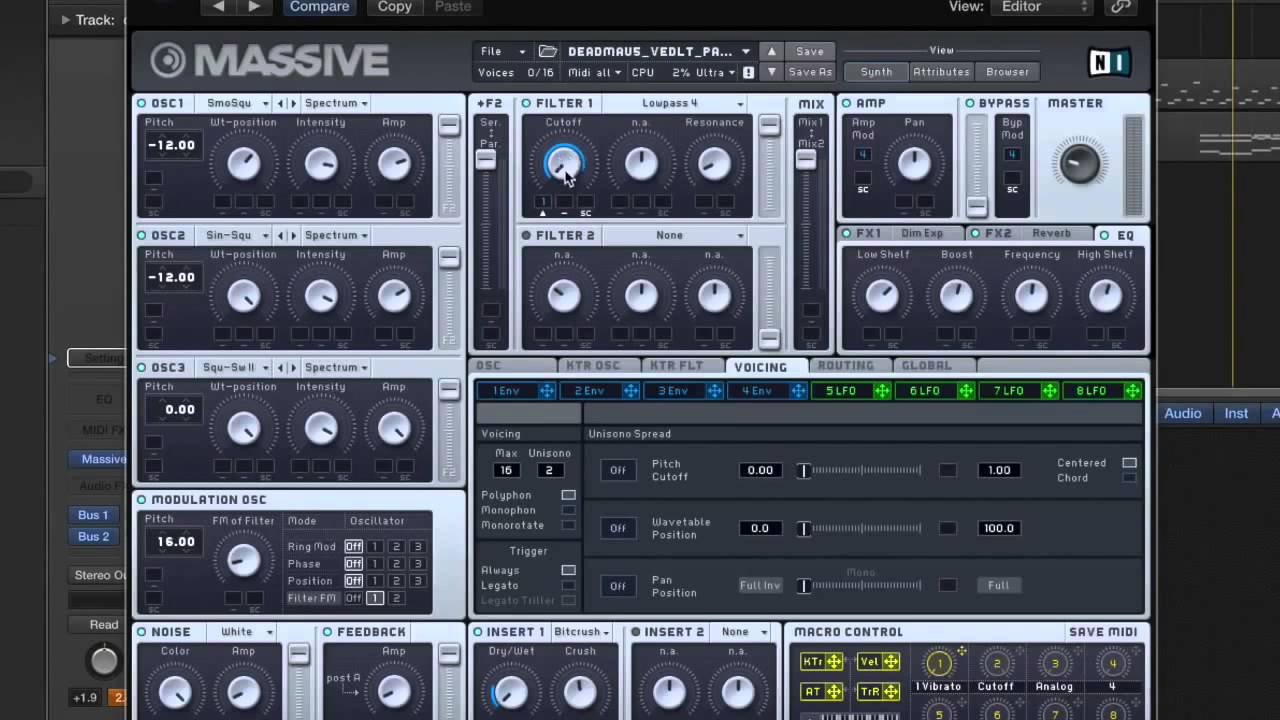Click the plugin link chain icon
Image resolution: width=1280 pixels, height=720 pixels.
click(x=1121, y=7)
